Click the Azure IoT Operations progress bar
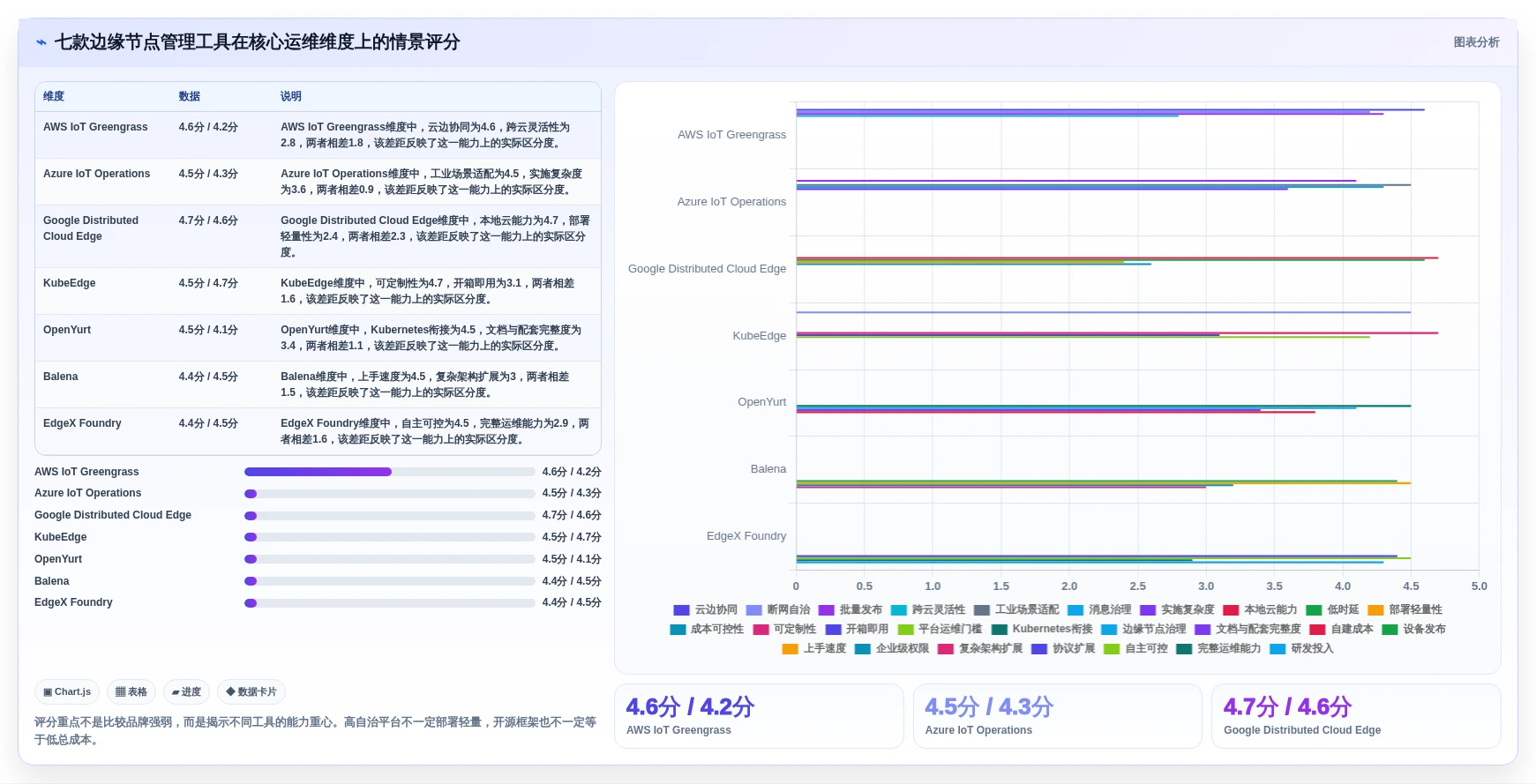The image size is (1536, 784). [x=390, y=494]
